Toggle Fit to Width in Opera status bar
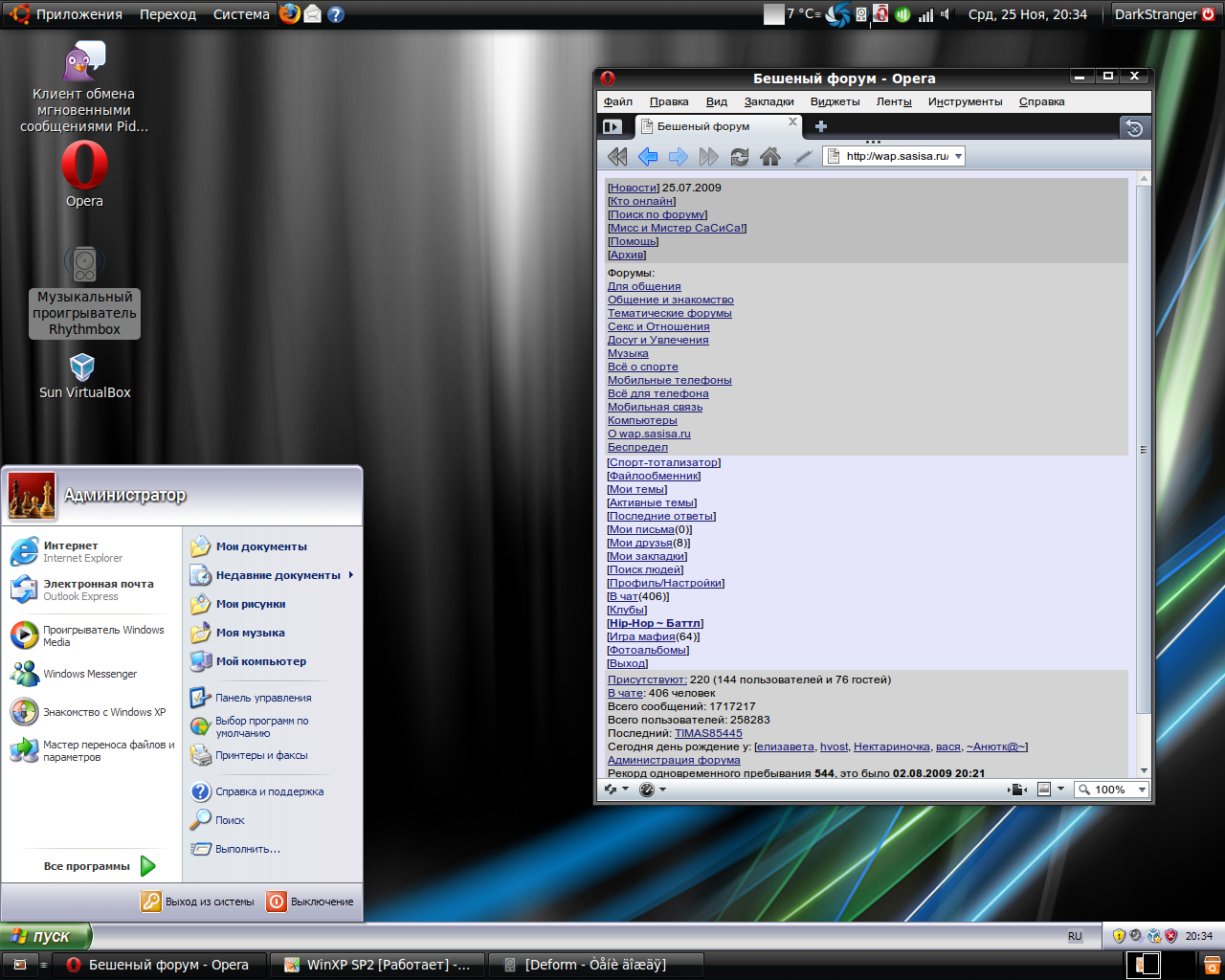 [x=1017, y=790]
